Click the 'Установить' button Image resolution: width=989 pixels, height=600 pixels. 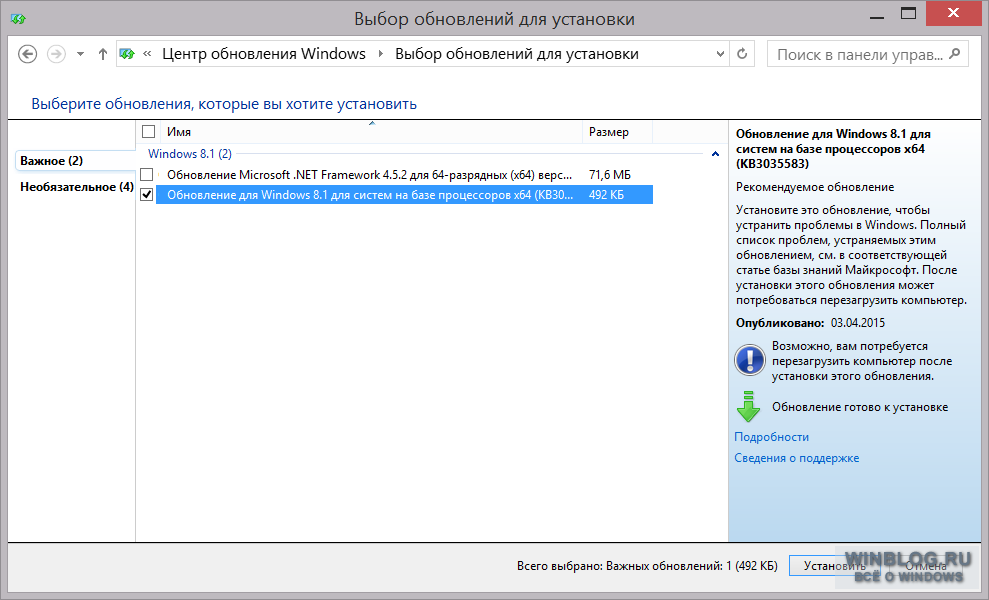pos(834,566)
